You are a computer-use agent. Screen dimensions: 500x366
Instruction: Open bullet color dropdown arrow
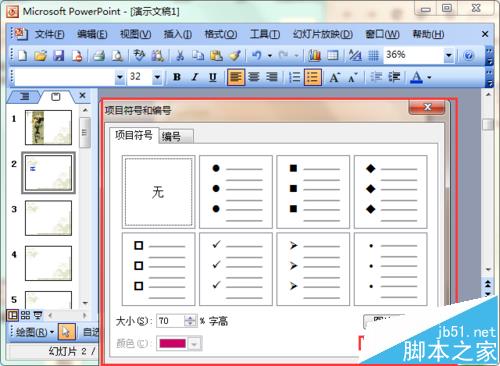click(195, 344)
